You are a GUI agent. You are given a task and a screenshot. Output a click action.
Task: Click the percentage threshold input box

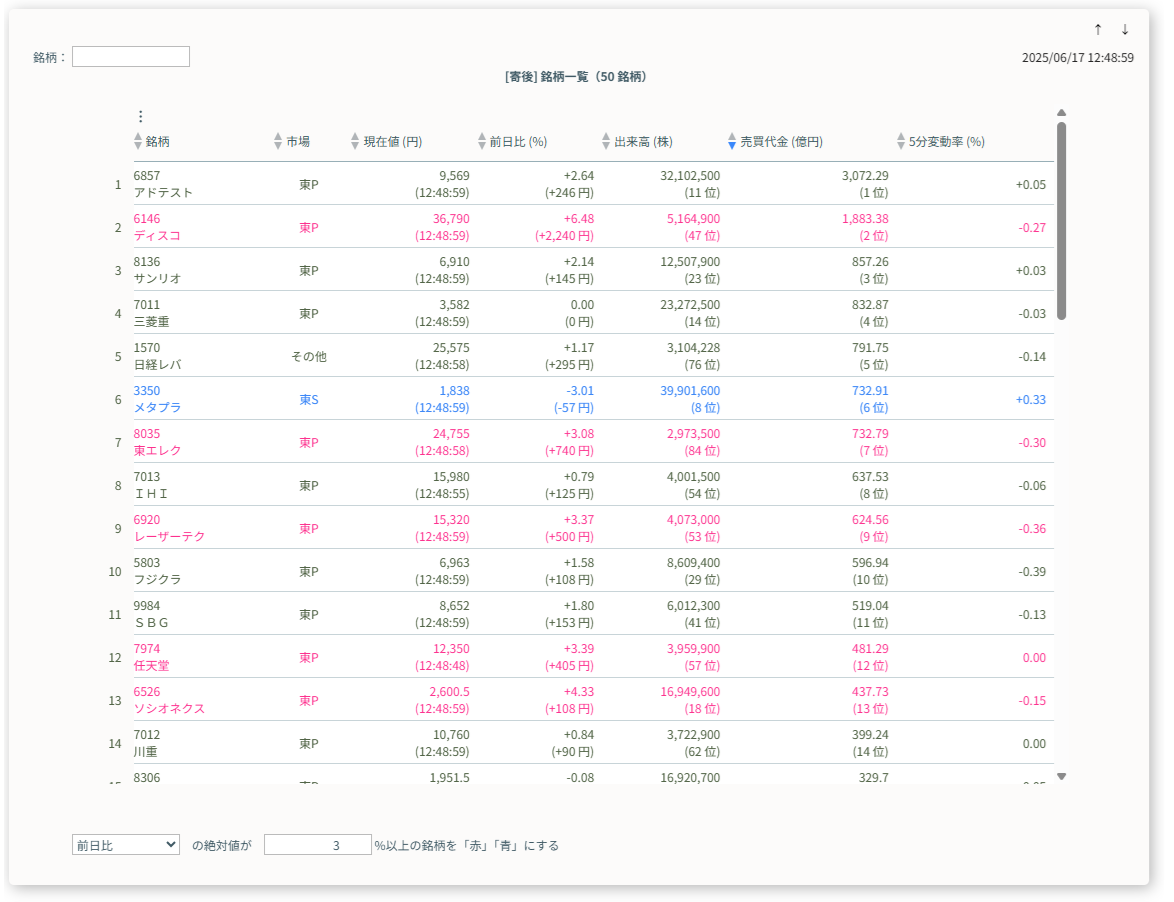point(317,844)
